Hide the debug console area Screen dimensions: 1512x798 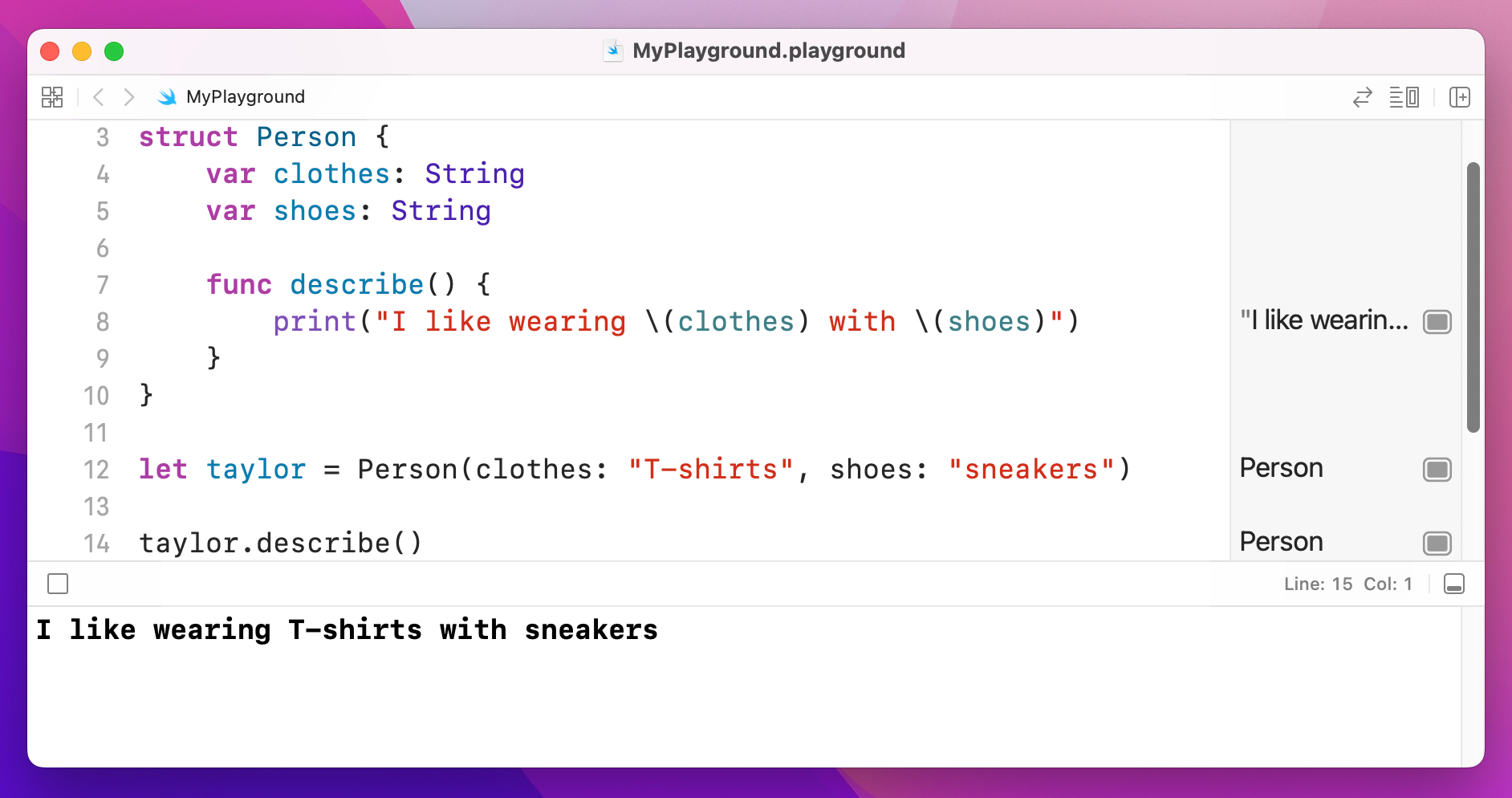(x=1453, y=584)
